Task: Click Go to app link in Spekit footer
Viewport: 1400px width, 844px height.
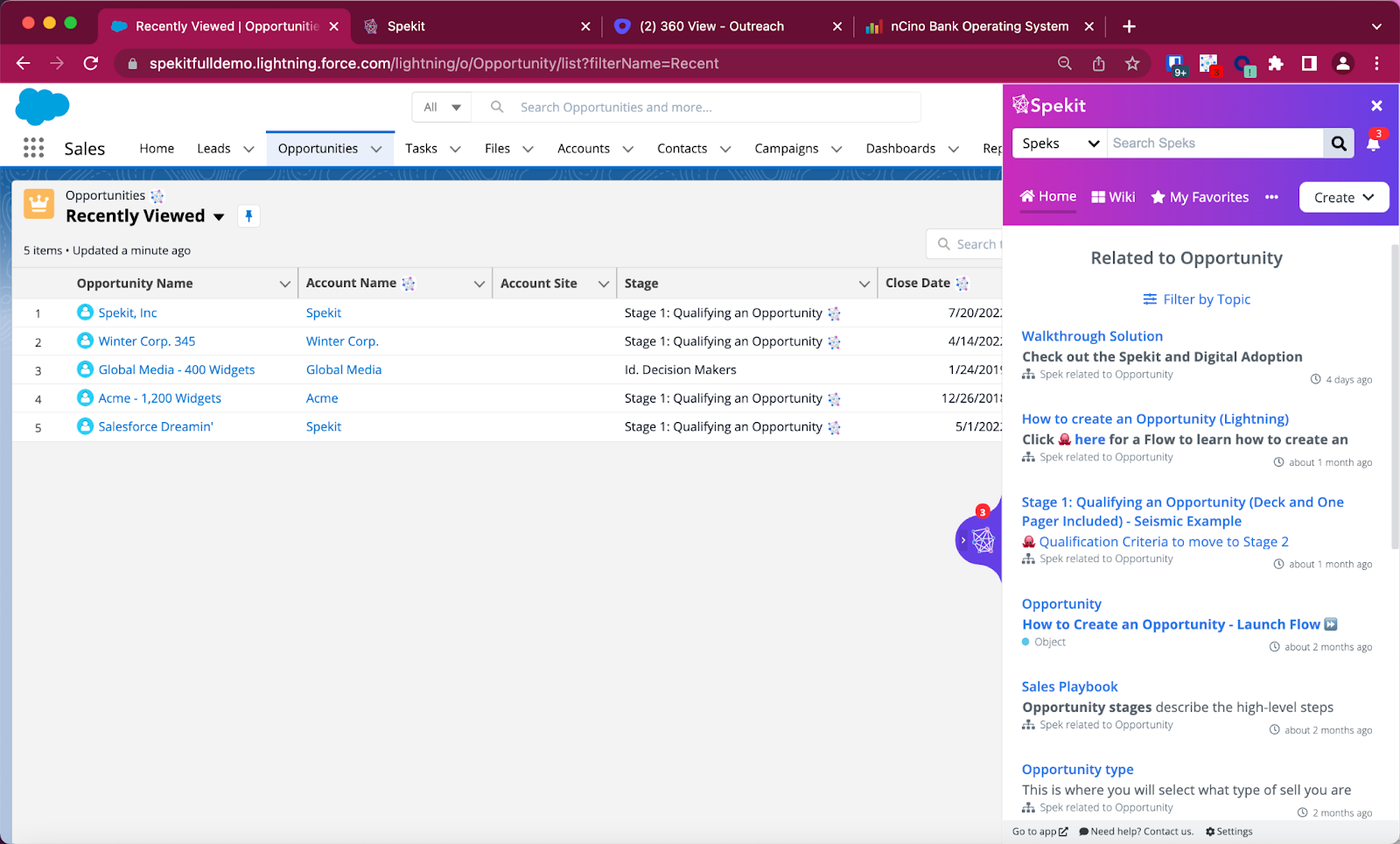Action: (1039, 832)
